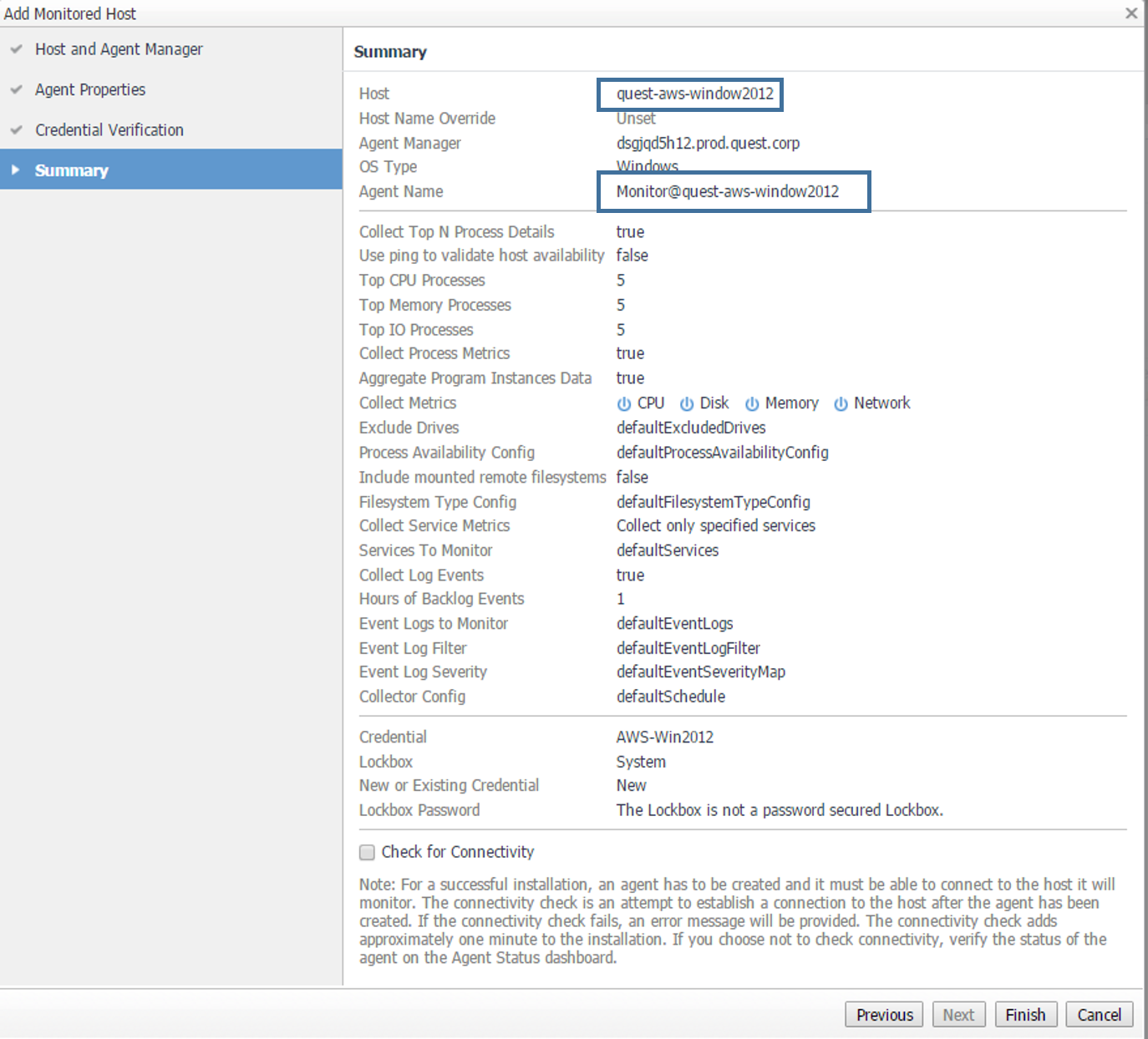Go back with the Previous button
This screenshot has height=1039, width=1148.
pyautogui.click(x=884, y=1015)
